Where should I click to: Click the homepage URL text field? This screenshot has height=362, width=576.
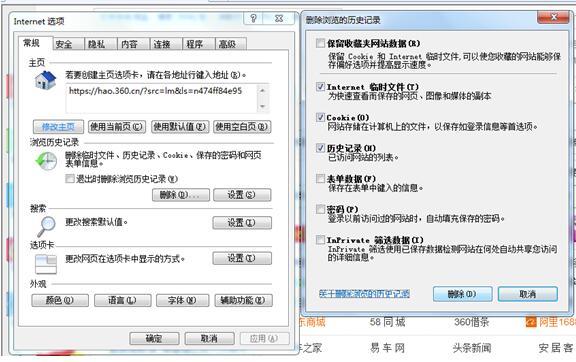(x=162, y=98)
